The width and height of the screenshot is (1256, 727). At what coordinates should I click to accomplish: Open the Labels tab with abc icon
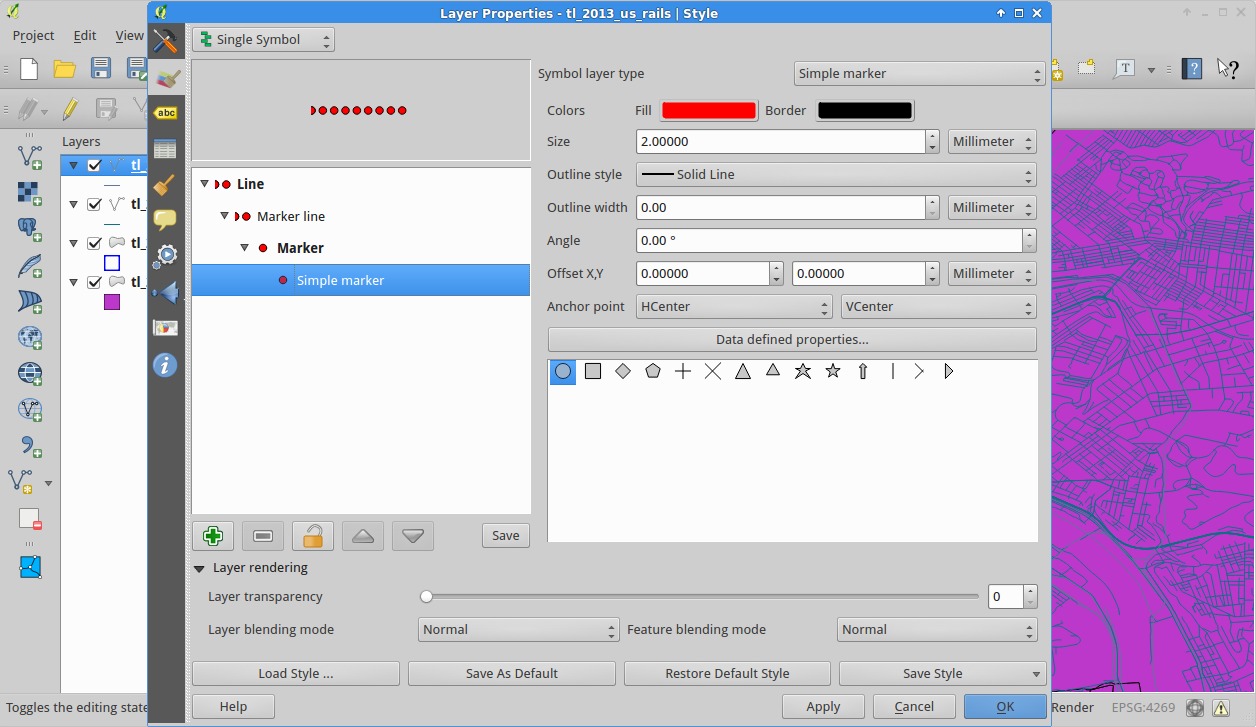[166, 113]
